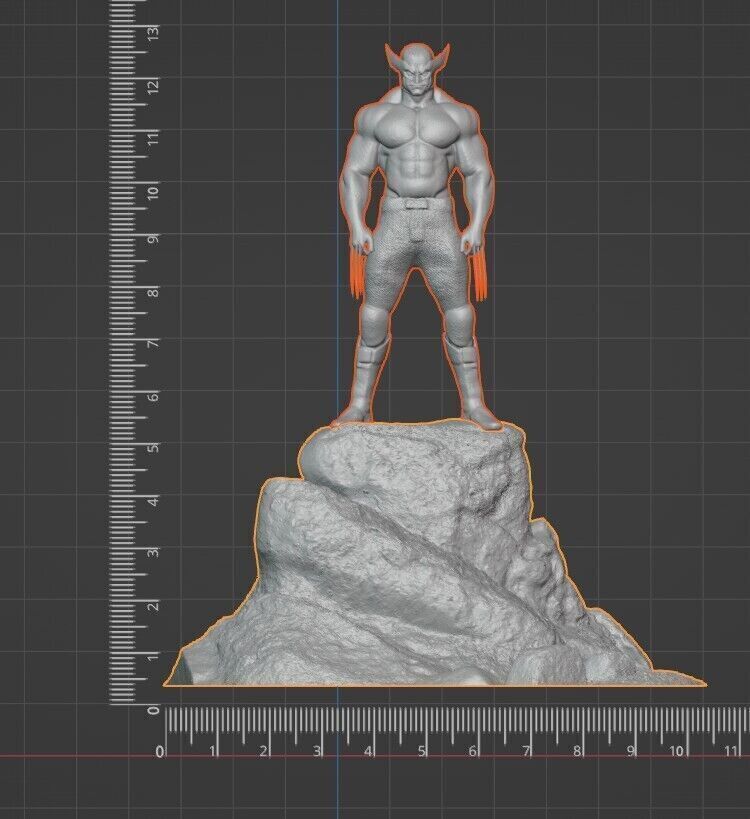
Task: Click the '9' label on the horizontal ruler
Action: [631, 752]
